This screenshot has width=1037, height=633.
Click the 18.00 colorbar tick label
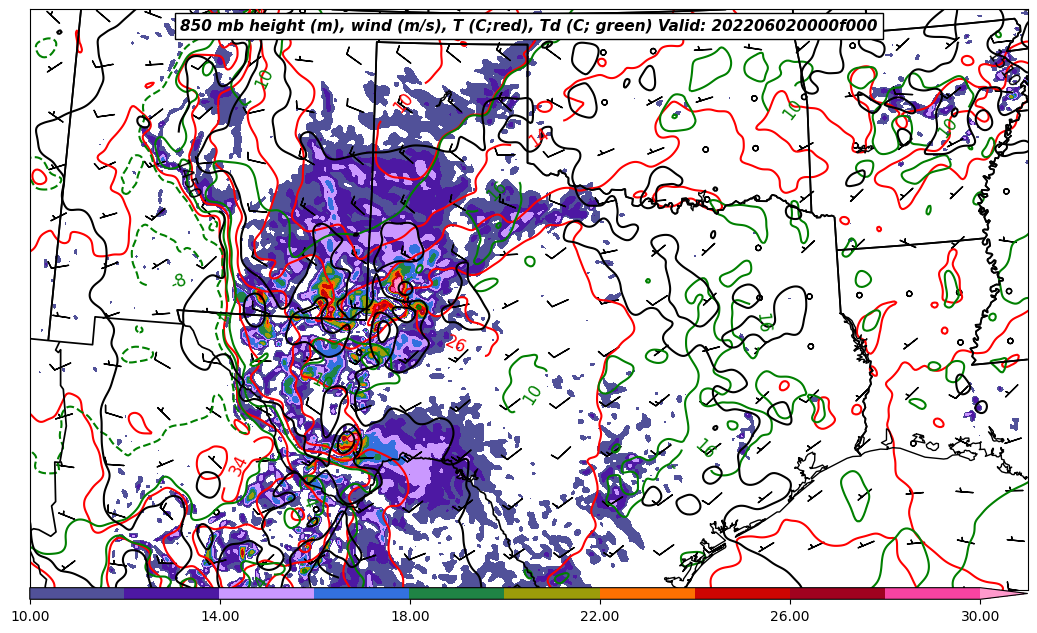click(410, 616)
